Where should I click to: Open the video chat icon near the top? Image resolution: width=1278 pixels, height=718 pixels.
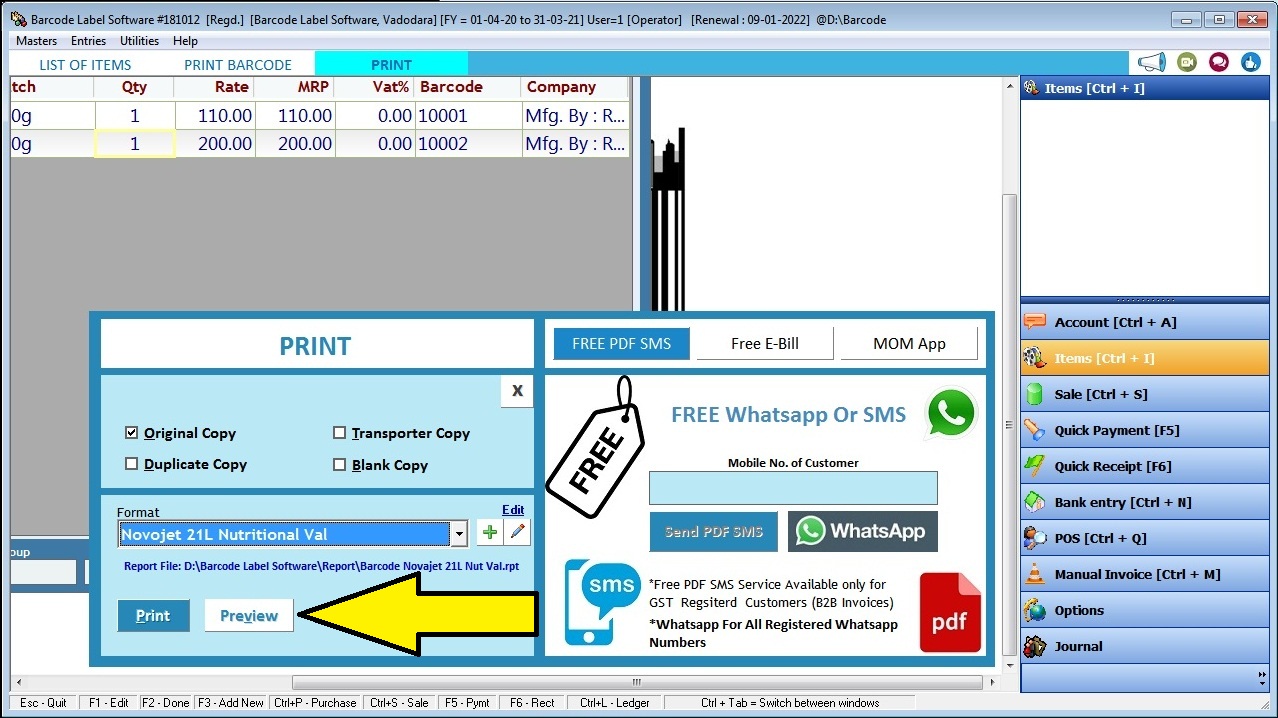[1186, 61]
